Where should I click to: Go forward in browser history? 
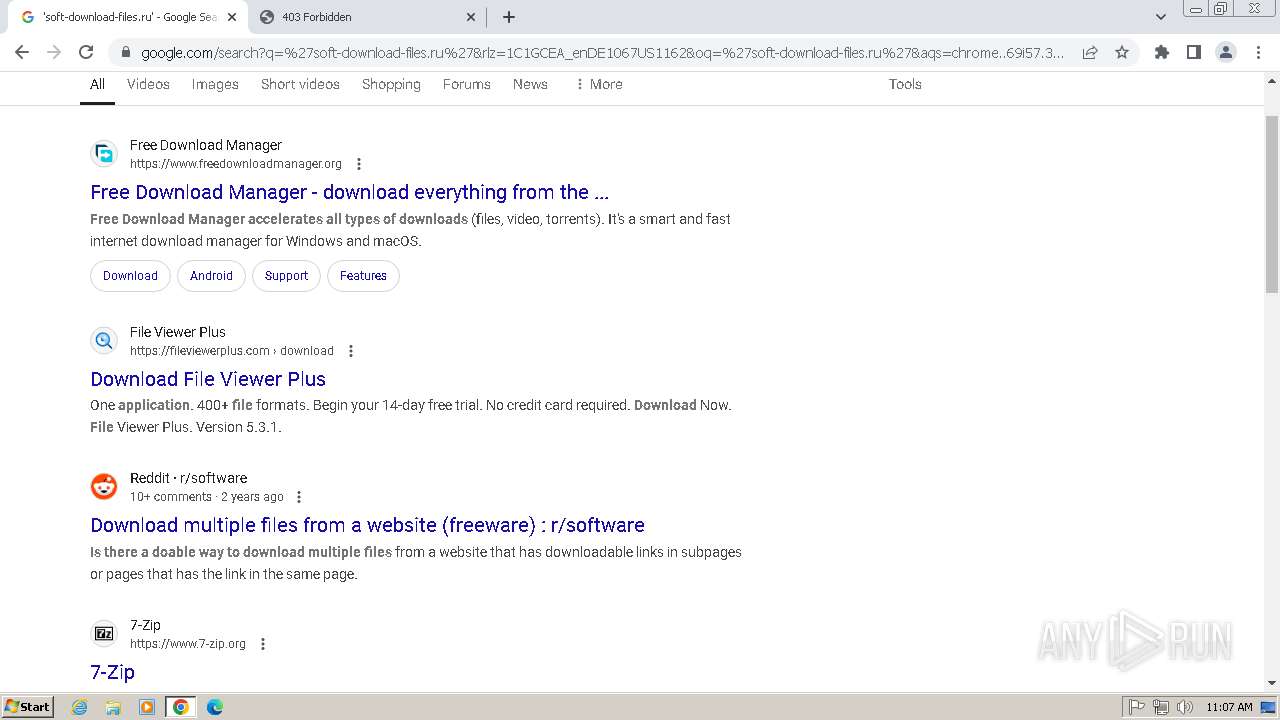[54, 52]
